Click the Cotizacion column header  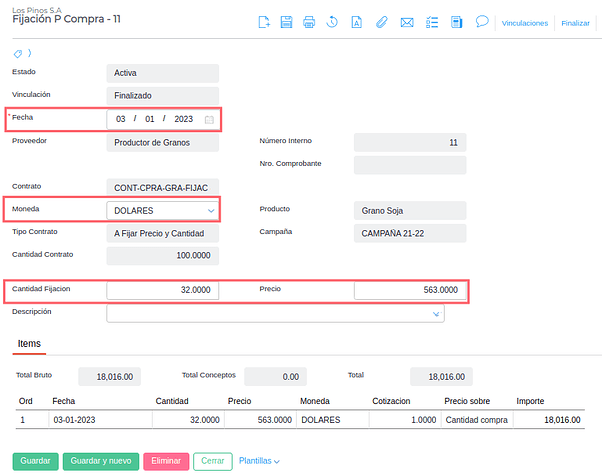tap(391, 401)
